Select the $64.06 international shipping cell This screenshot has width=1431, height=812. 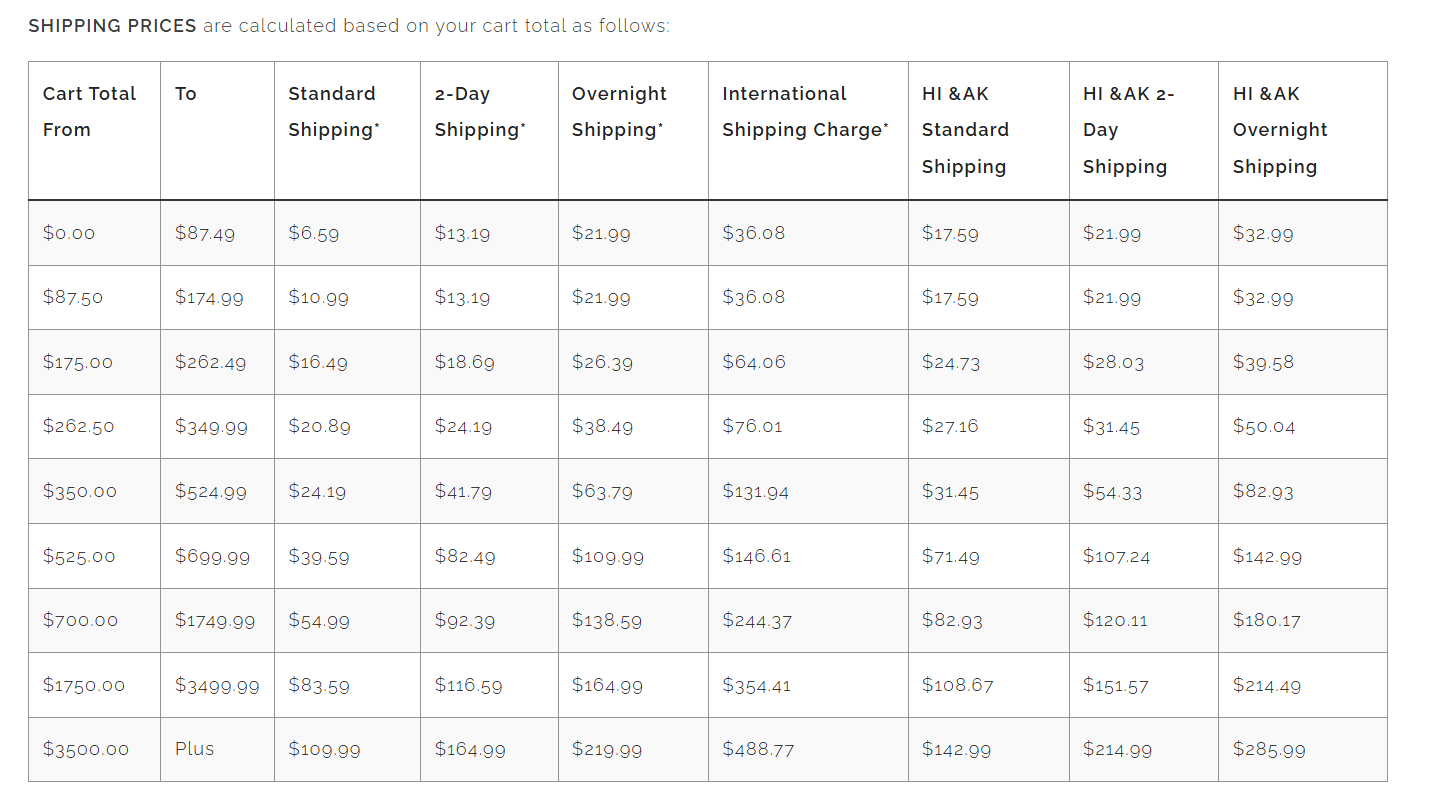[754, 362]
